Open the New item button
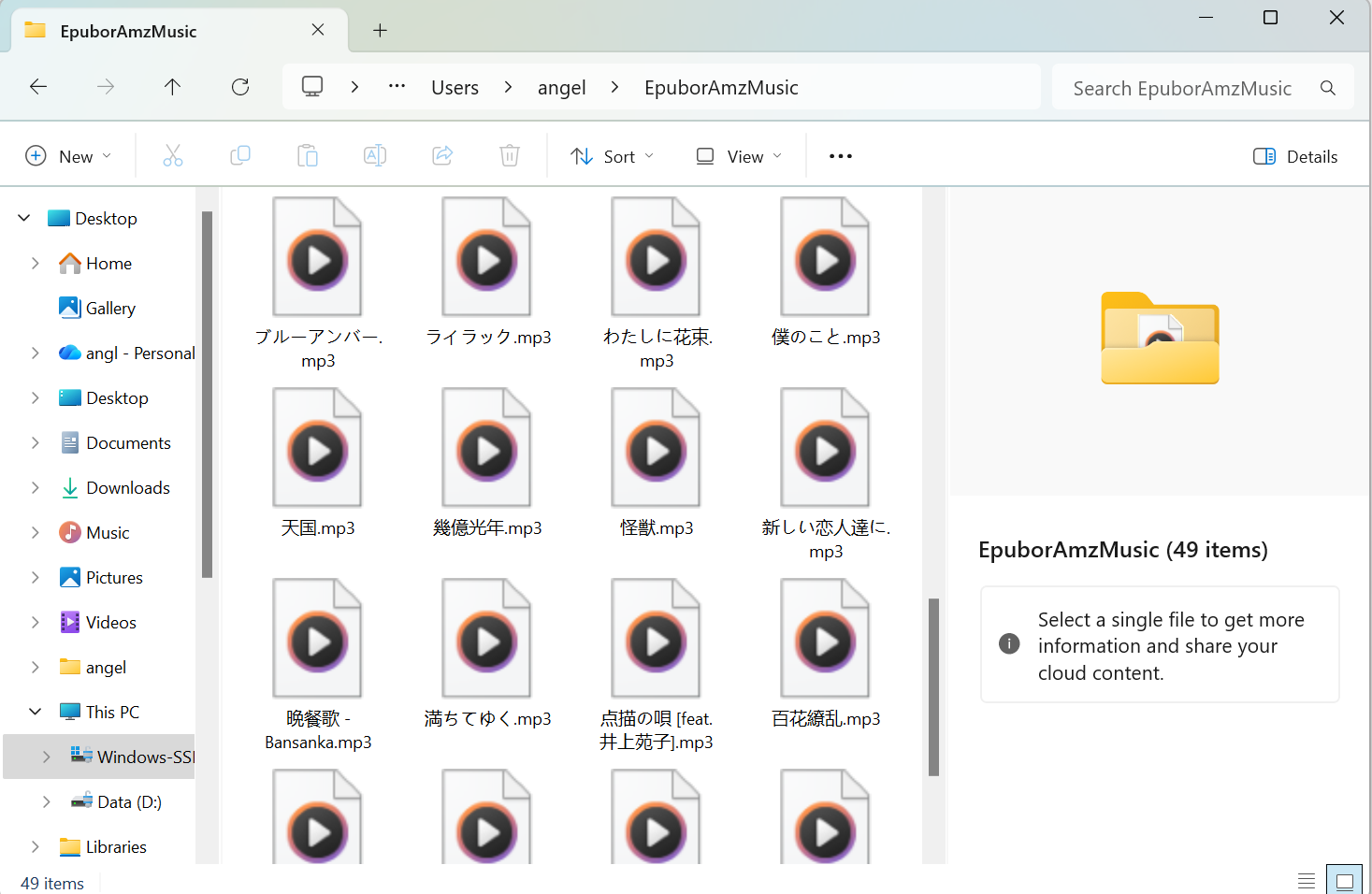Image resolution: width=1372 pixels, height=894 pixels. (68, 156)
